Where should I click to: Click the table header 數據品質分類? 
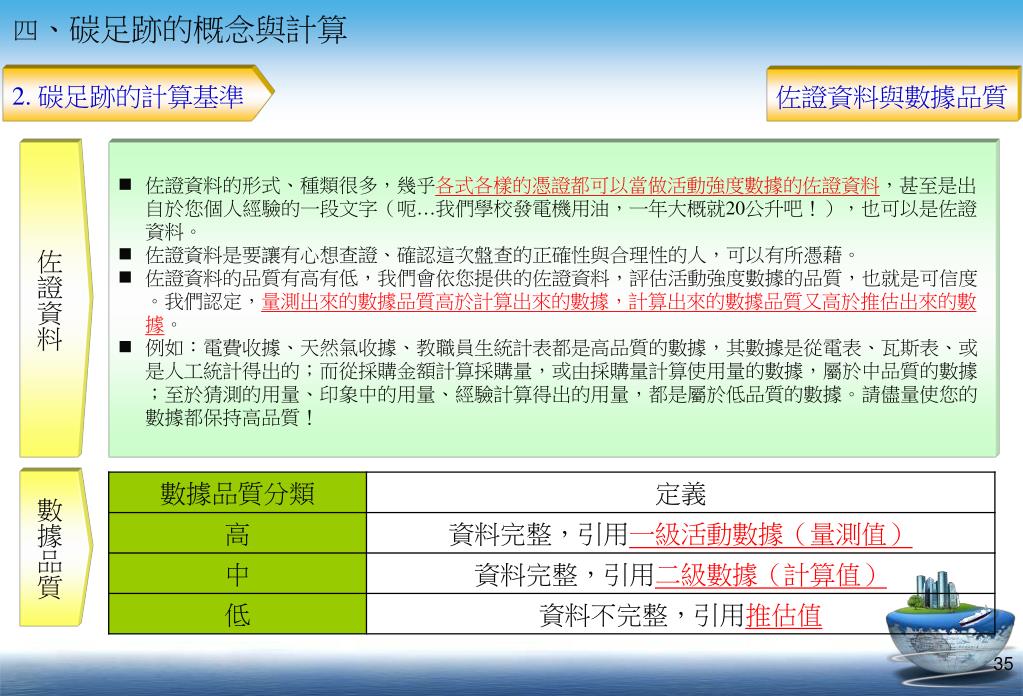[237, 493]
